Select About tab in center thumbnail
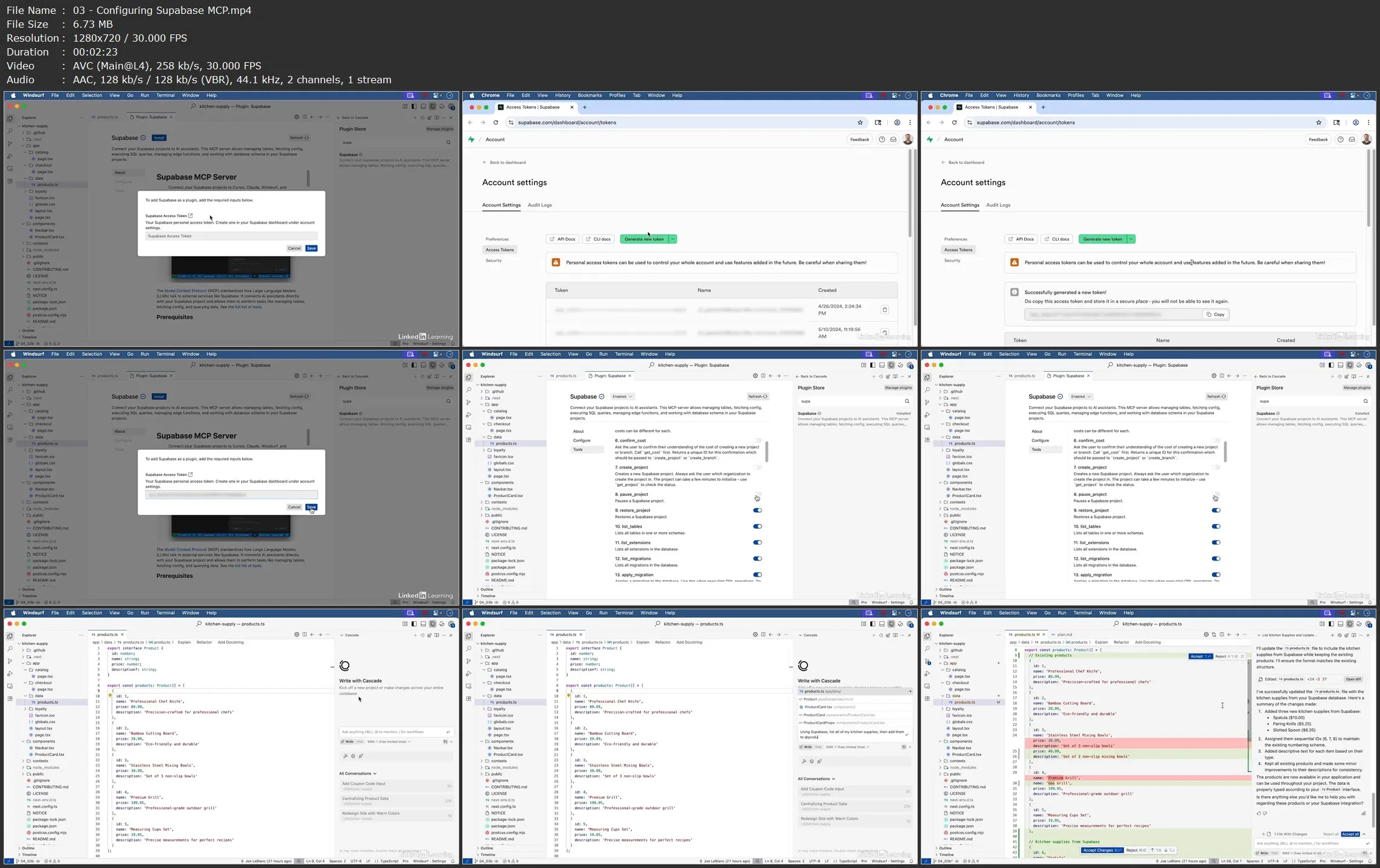The image size is (1380, 868). tap(578, 431)
